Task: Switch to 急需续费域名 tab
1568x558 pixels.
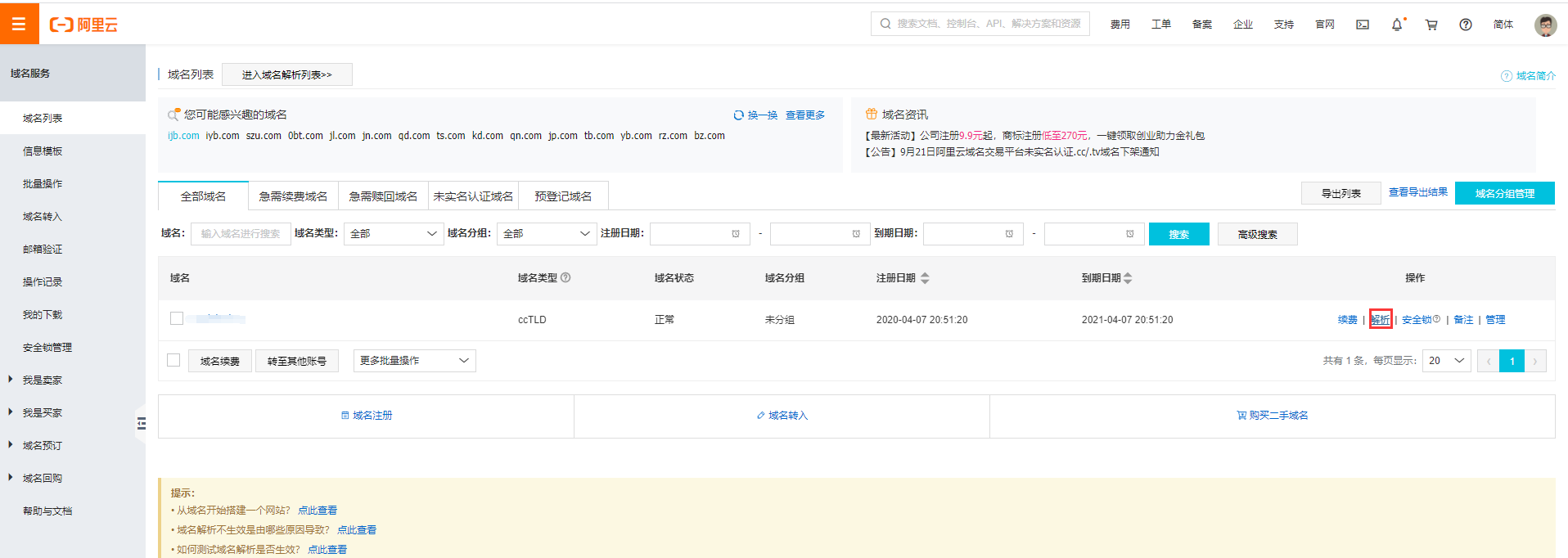Action: [293, 196]
